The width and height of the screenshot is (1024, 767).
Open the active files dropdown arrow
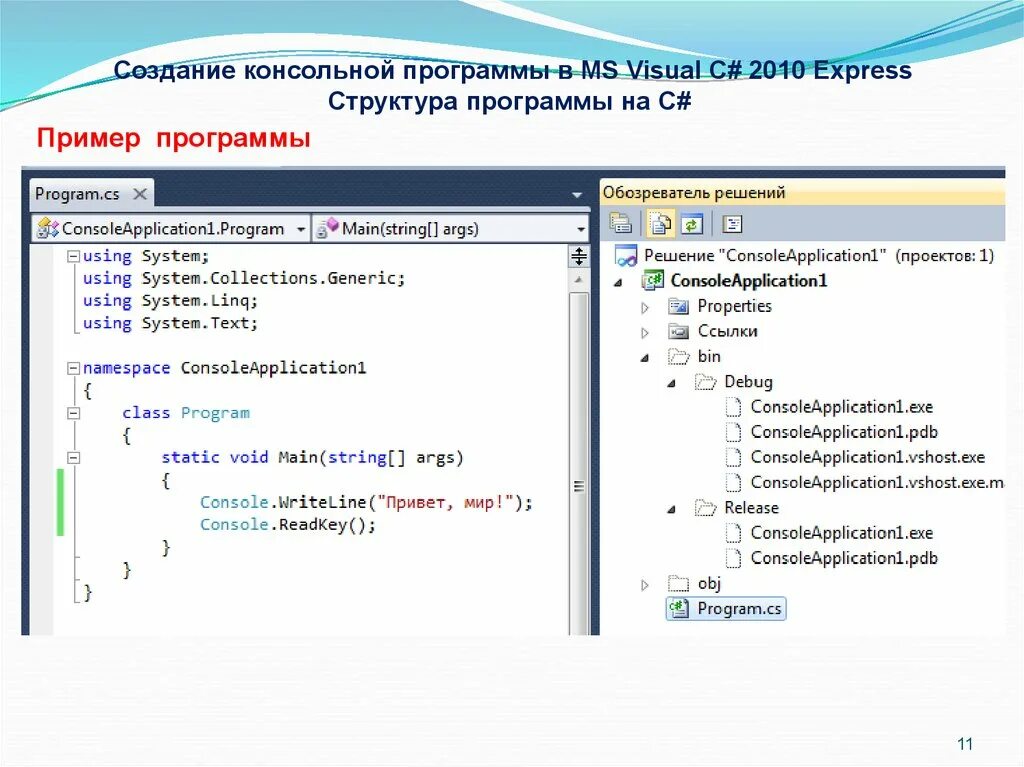577,195
